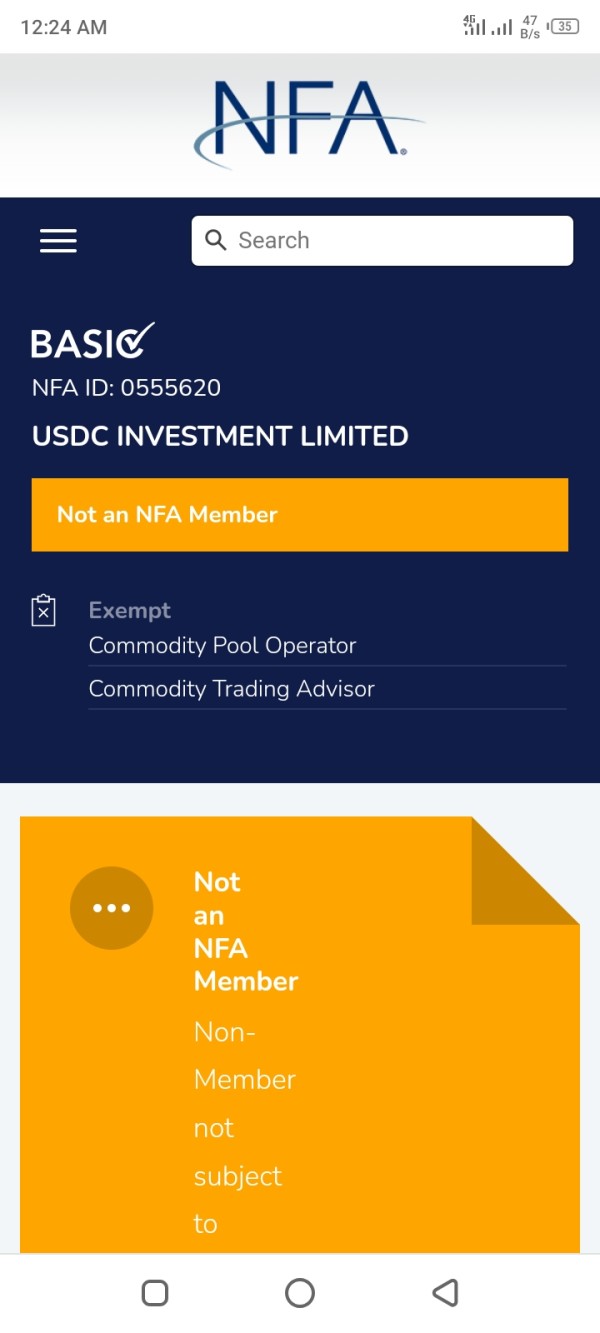
Task: Tap the NFA ID 0555620 text
Action: (126, 388)
